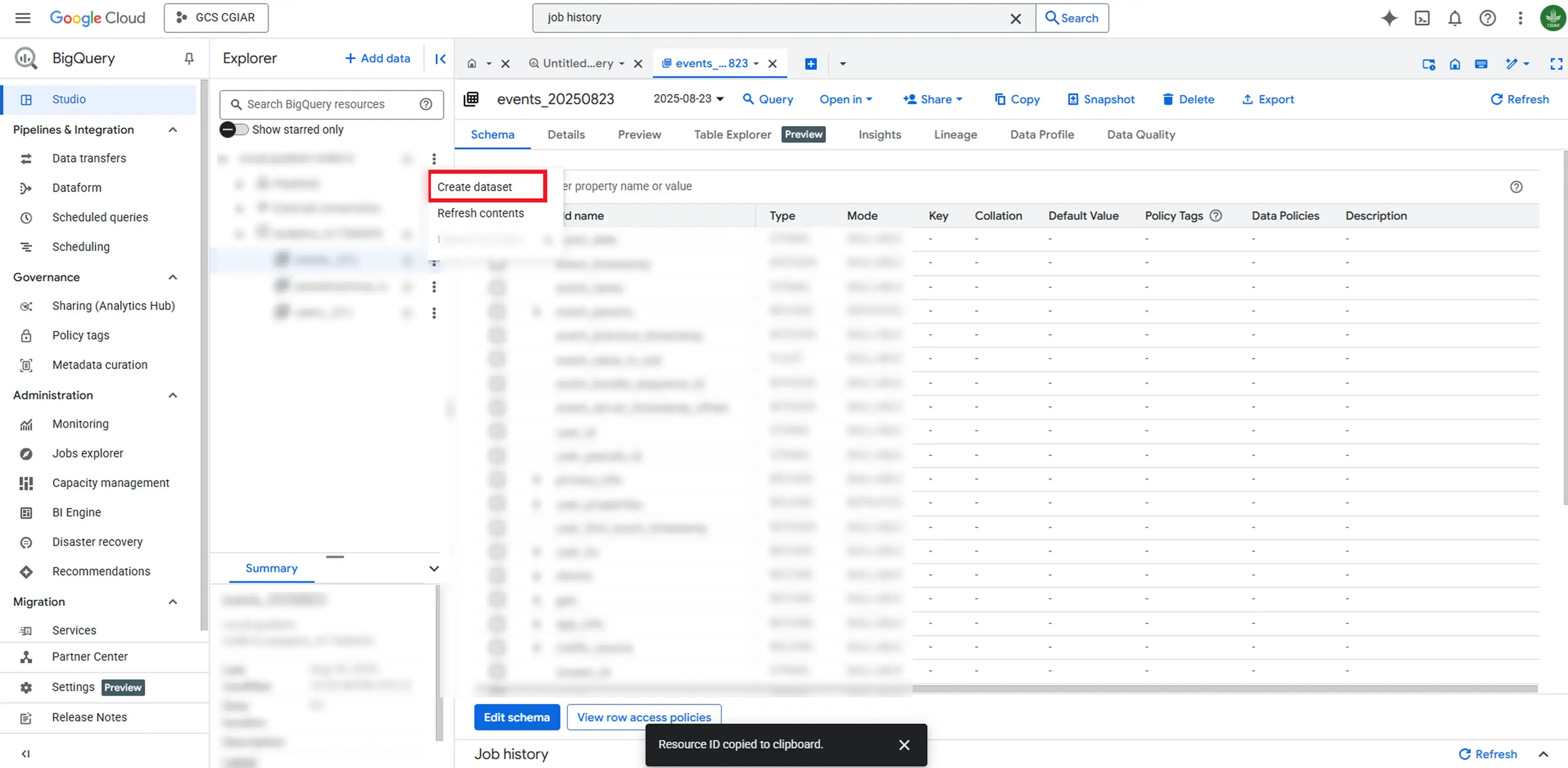Toggle Show starred only switch
This screenshot has height=768, width=1568.
[x=234, y=129]
